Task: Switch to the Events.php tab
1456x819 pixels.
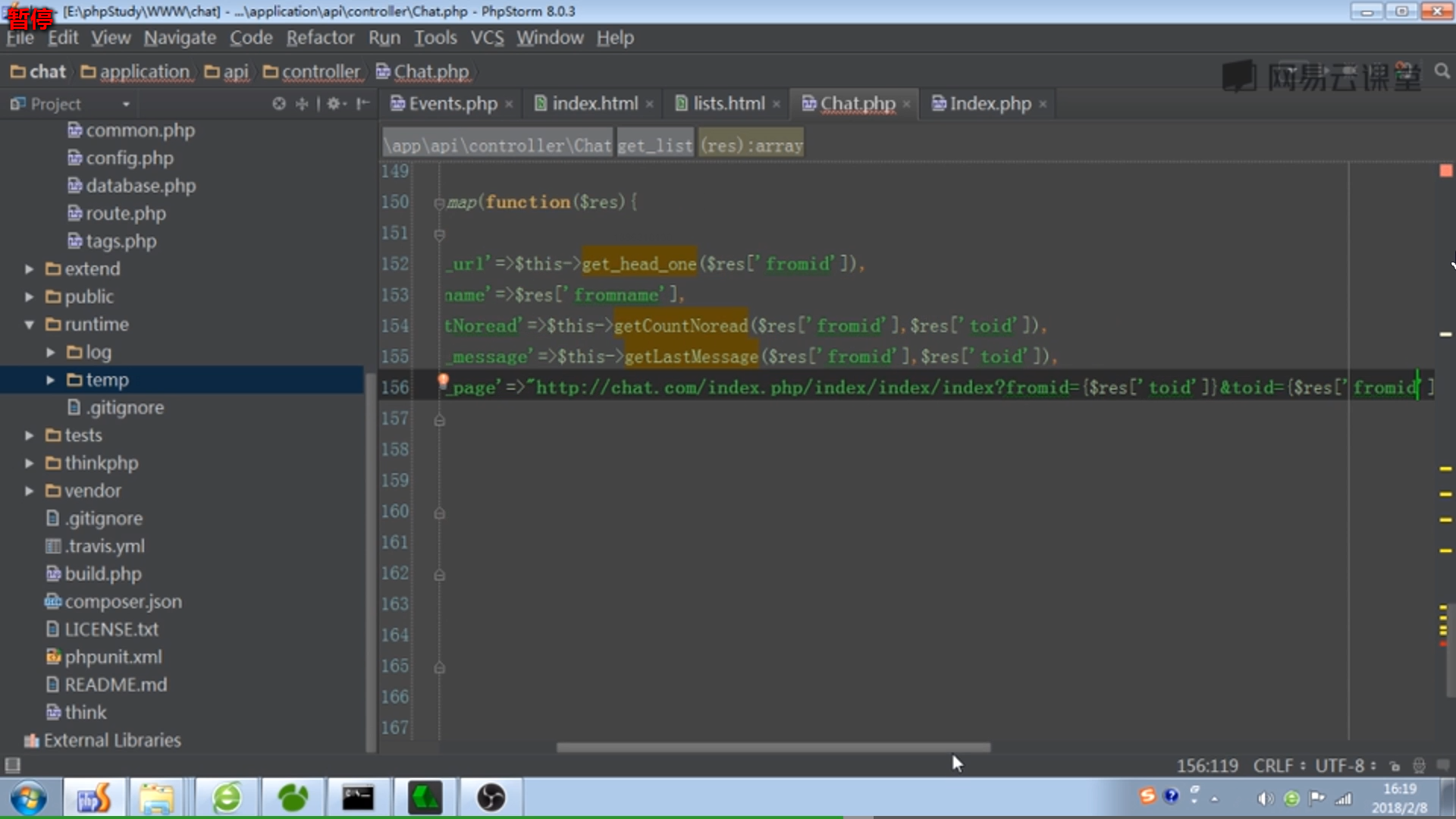Action: coord(452,104)
